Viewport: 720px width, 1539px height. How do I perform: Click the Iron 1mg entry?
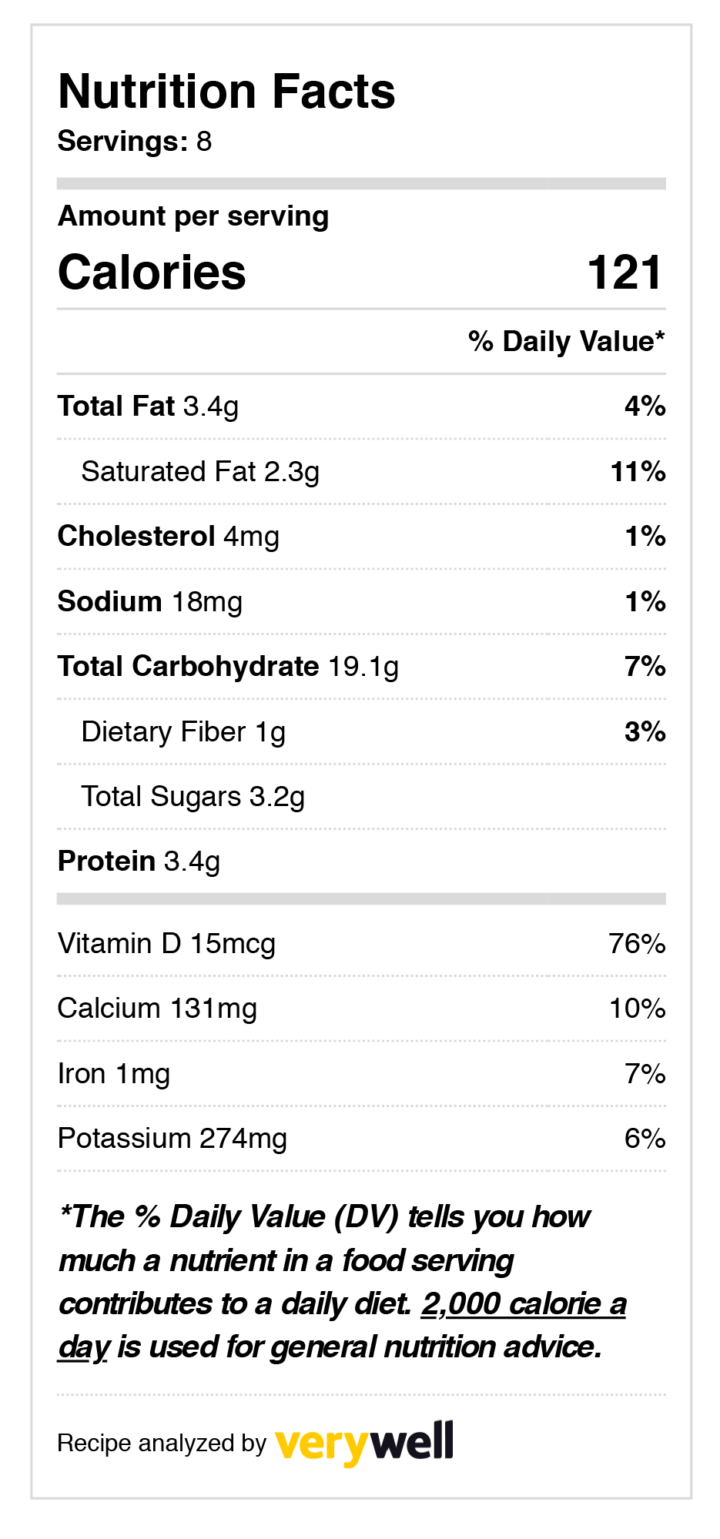(114, 1074)
